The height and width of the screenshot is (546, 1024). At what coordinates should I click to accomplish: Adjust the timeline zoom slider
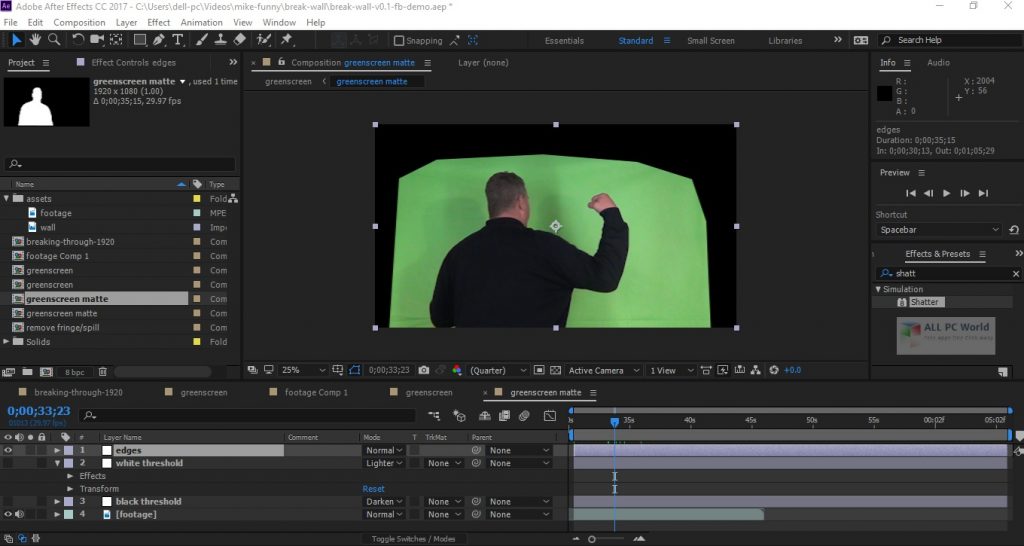coord(593,539)
